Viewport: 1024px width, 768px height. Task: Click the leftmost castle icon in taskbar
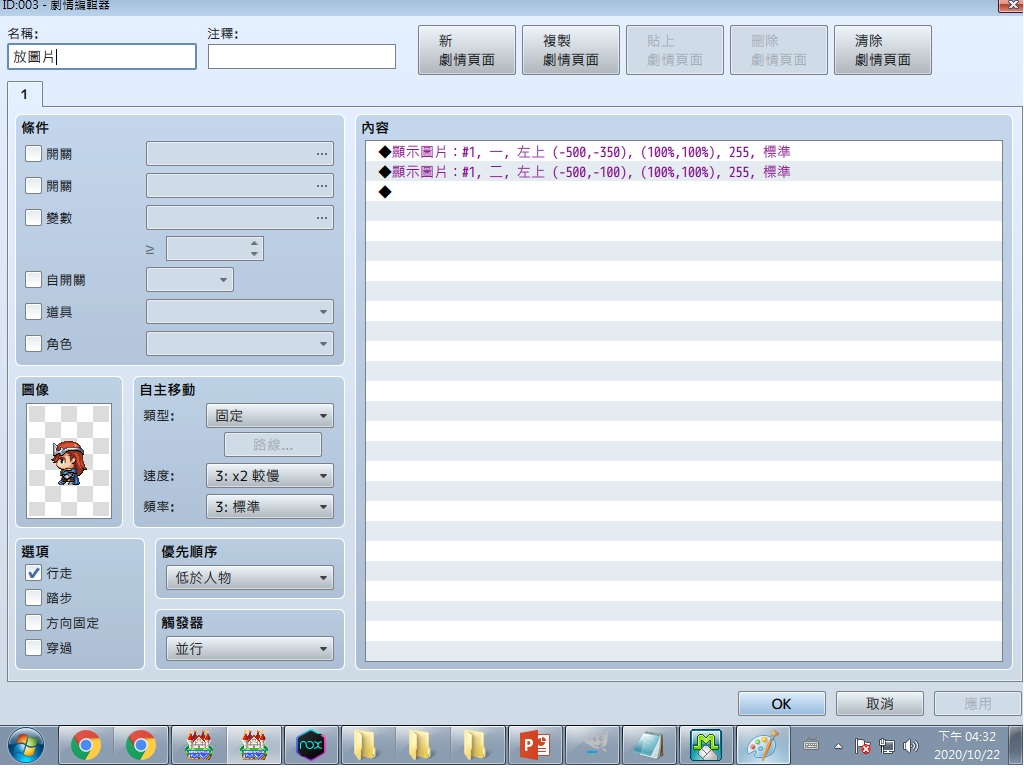pos(199,745)
